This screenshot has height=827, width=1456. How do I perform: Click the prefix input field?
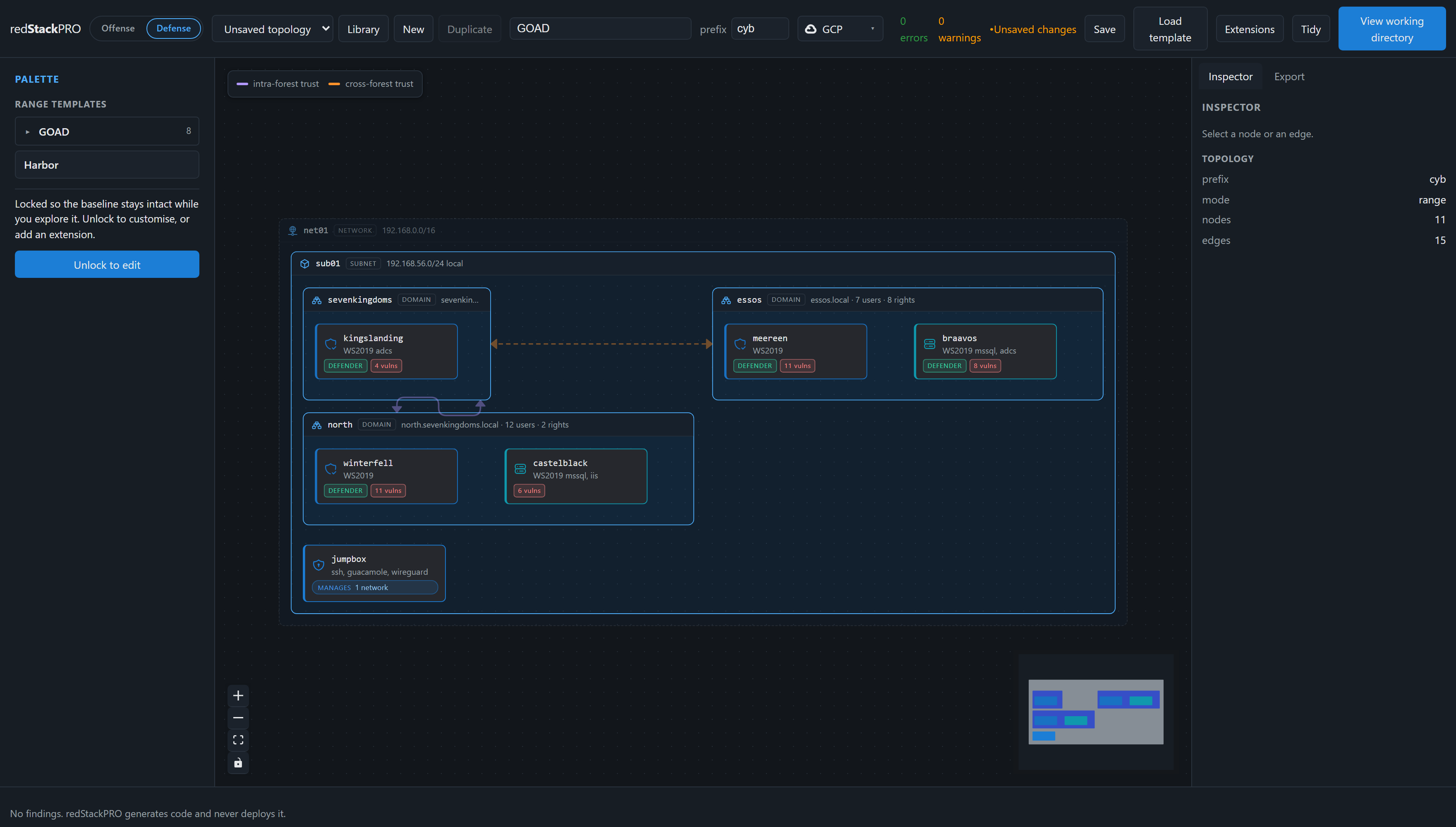760,29
